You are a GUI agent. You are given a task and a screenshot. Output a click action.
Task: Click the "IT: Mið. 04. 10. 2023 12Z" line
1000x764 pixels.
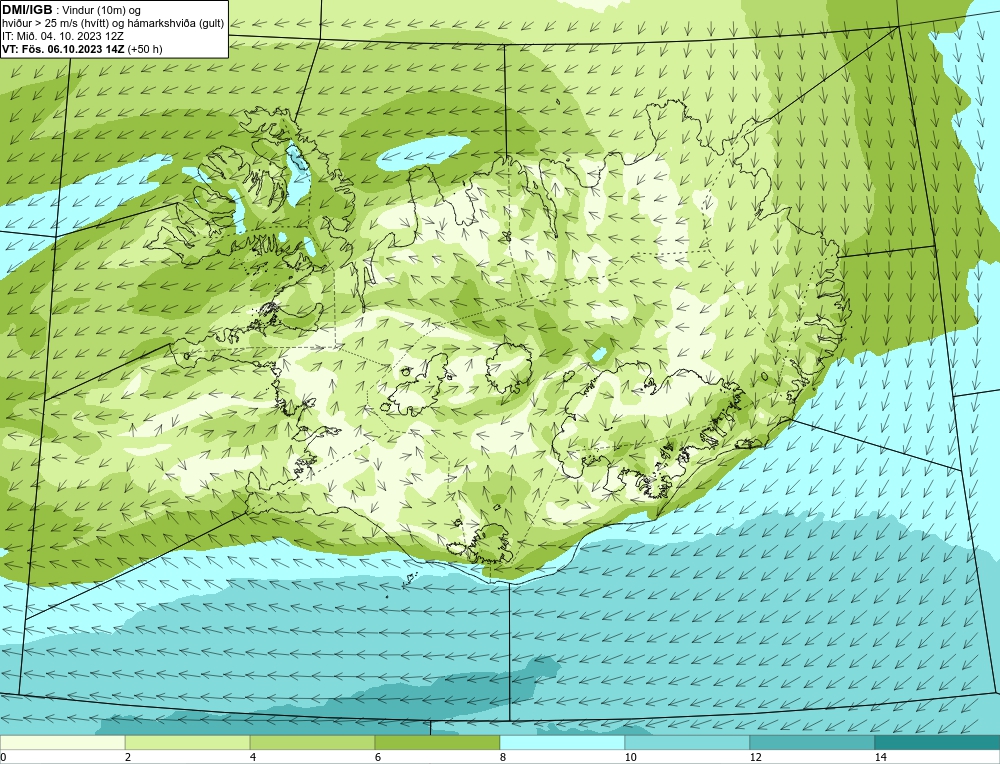(x=62, y=36)
